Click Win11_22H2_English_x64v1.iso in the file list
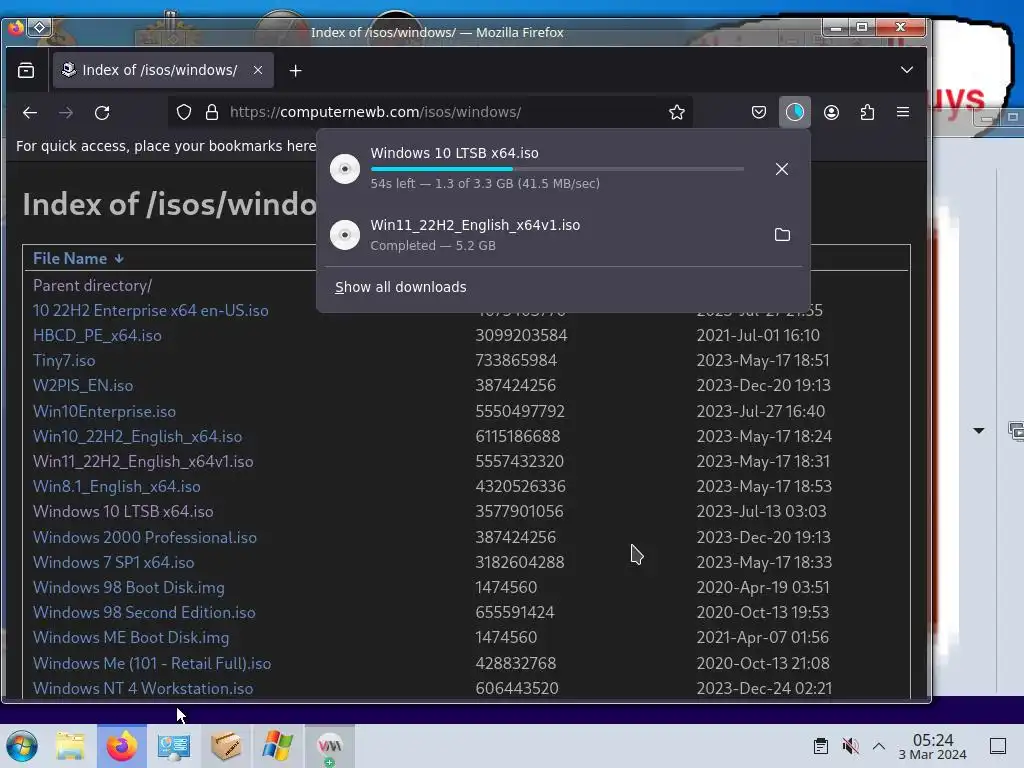This screenshot has width=1024, height=768. pyautogui.click(x=143, y=462)
